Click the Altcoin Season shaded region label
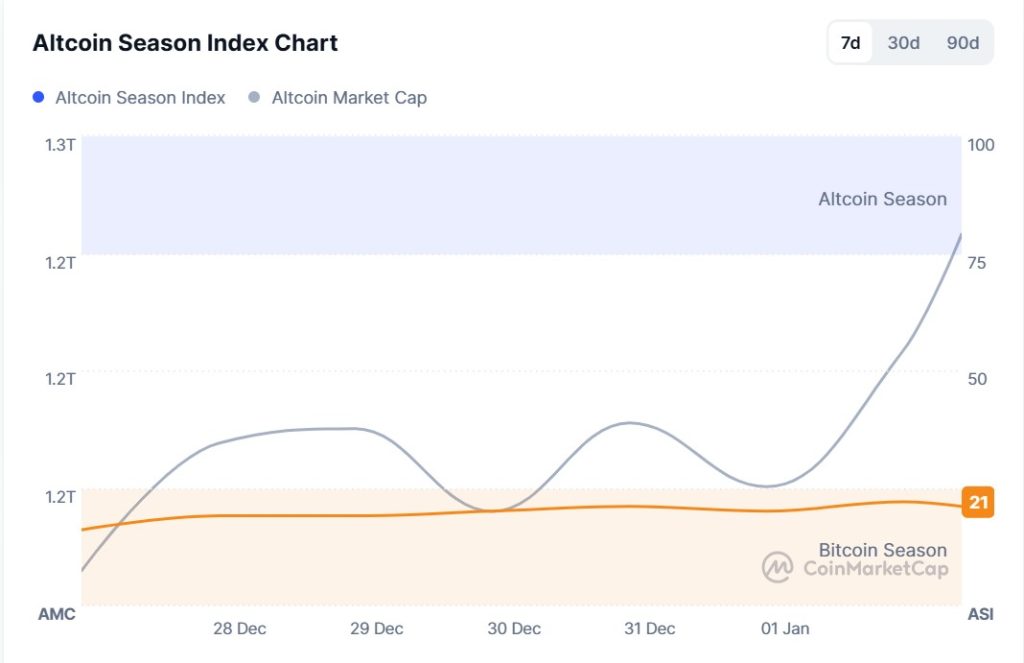Screen dimensions: 1024x663 (883, 199)
